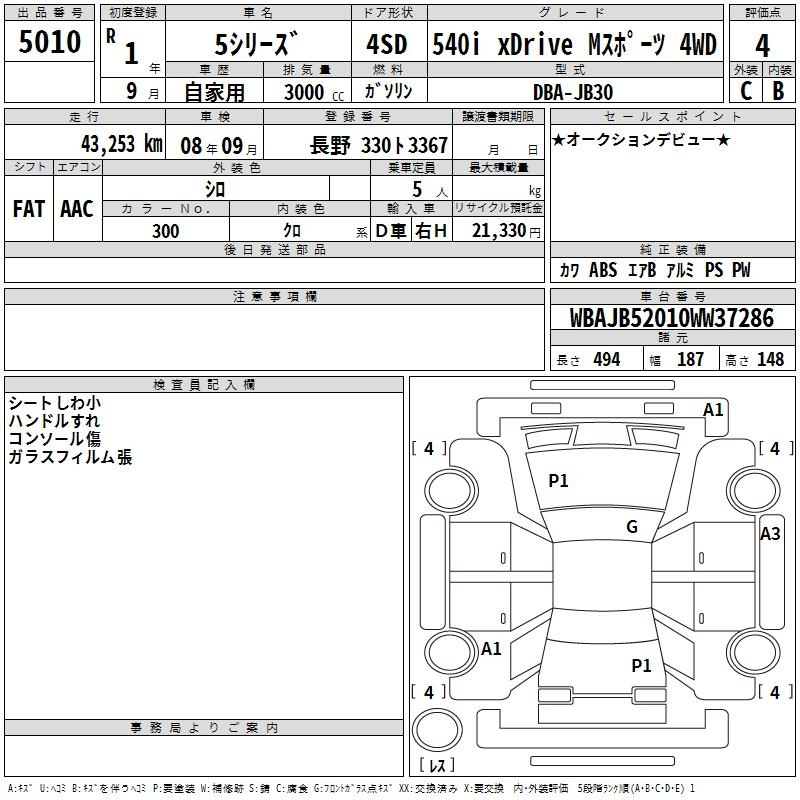The image size is (800, 800).
Task: Click the A1 mark beside the rear wheel
Action: (491, 649)
